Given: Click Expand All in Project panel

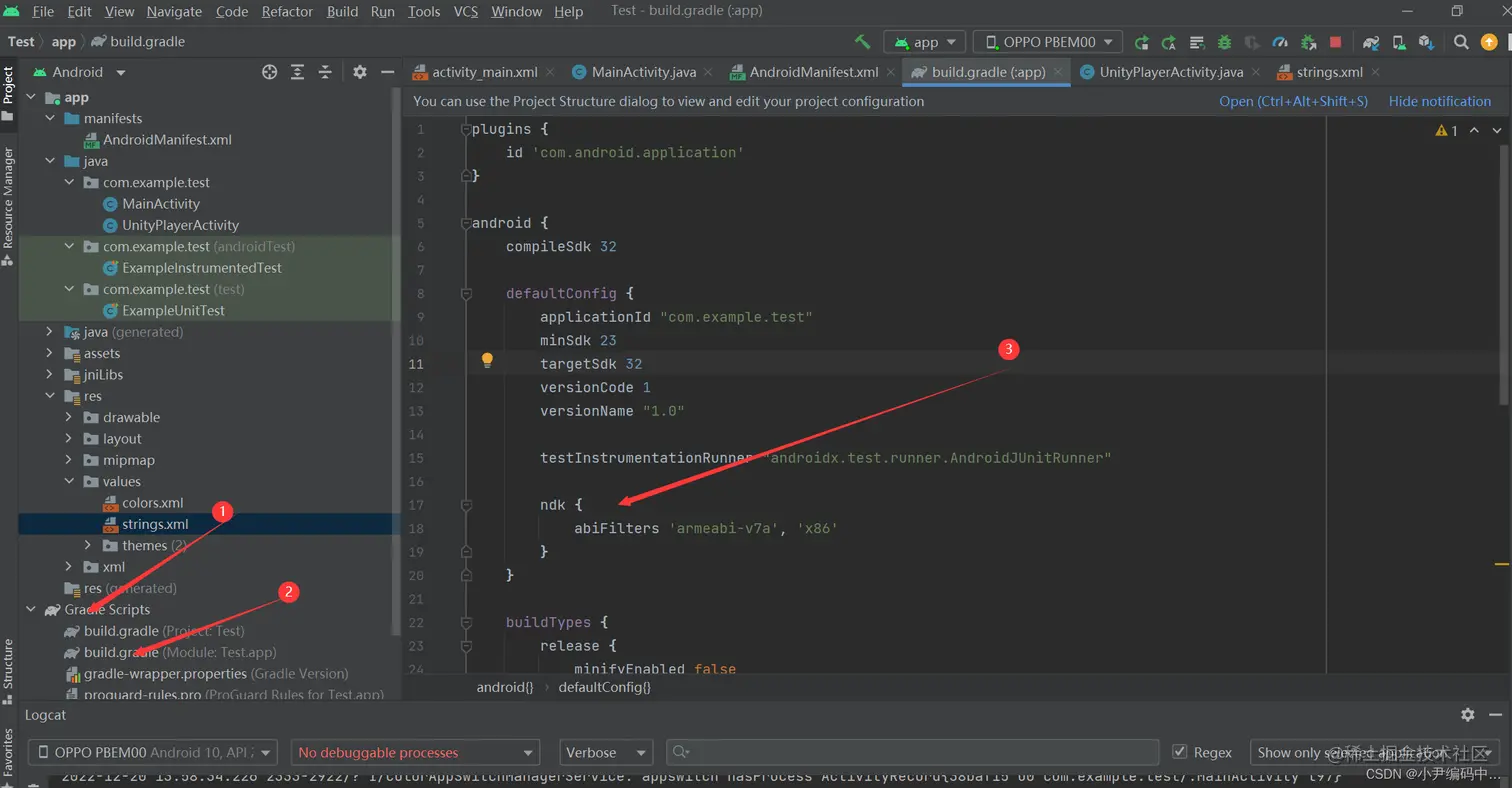Looking at the screenshot, I should (297, 72).
